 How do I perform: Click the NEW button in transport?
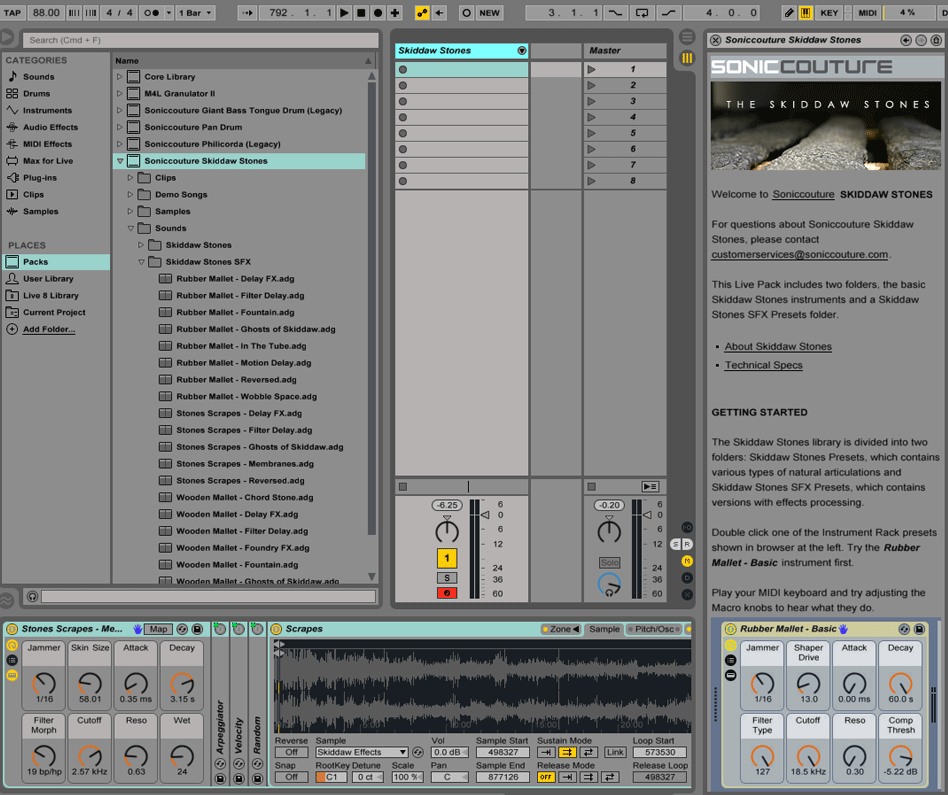(489, 13)
